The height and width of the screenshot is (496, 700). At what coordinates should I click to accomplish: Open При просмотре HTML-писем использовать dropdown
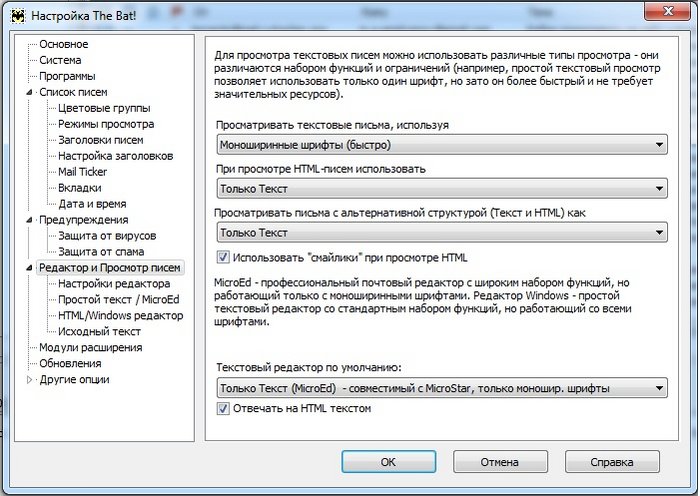point(442,189)
